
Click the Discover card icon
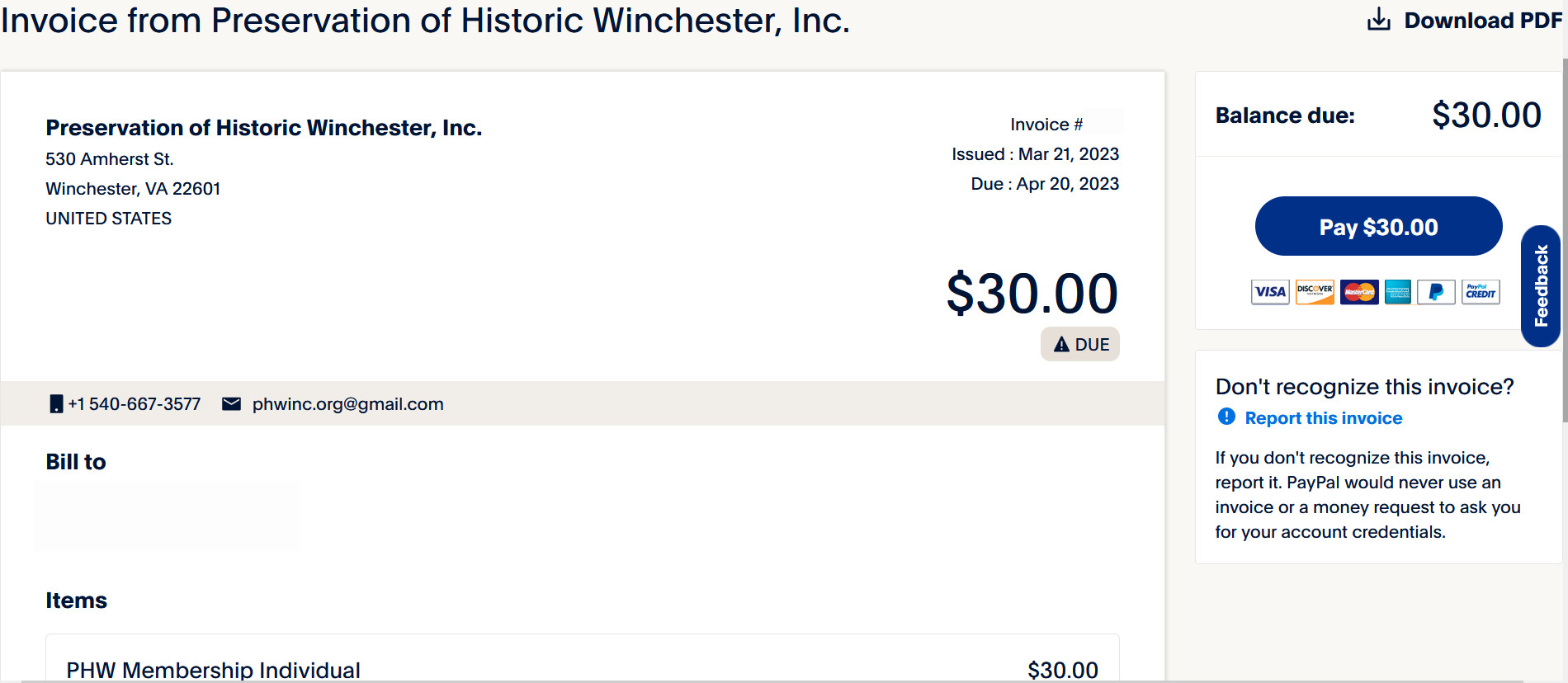(x=1315, y=292)
